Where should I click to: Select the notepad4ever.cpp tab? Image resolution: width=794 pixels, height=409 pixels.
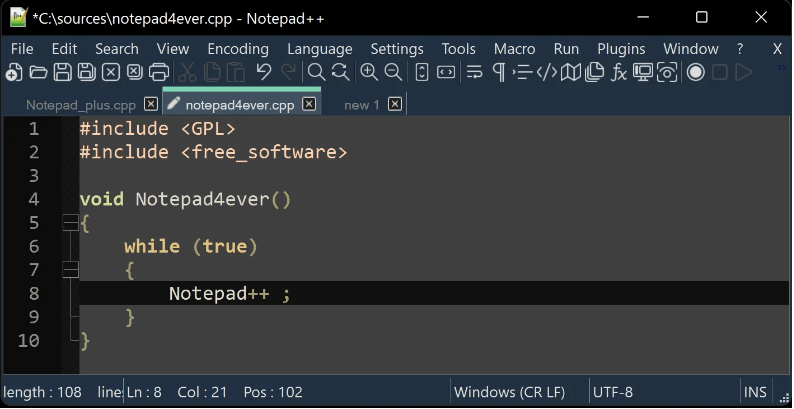[240, 105]
